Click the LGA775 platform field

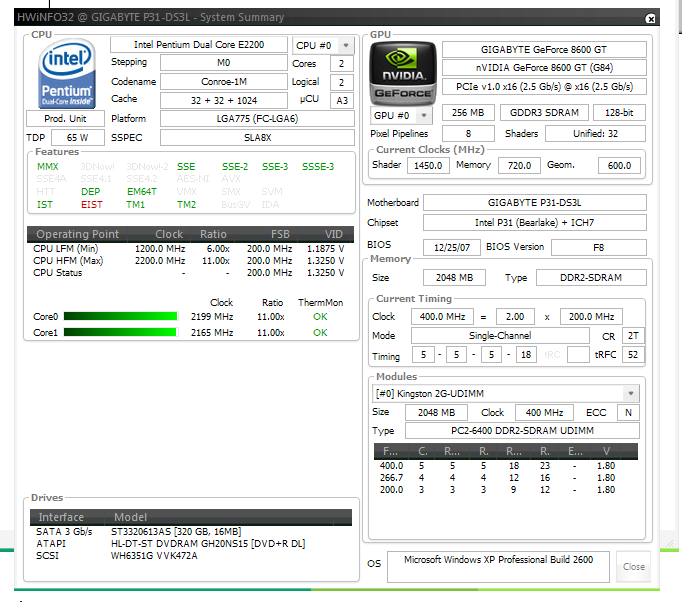tap(257, 118)
